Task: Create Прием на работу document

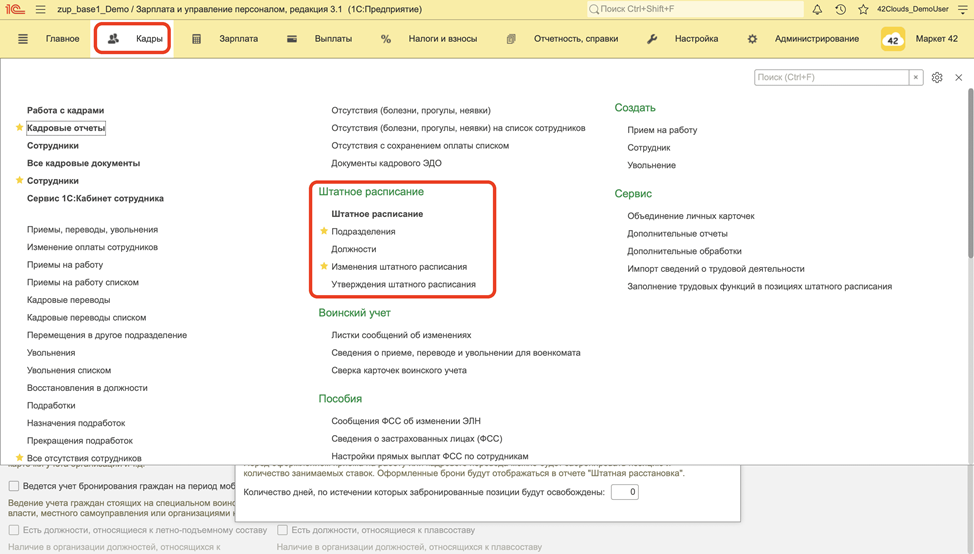Action: pos(662,130)
